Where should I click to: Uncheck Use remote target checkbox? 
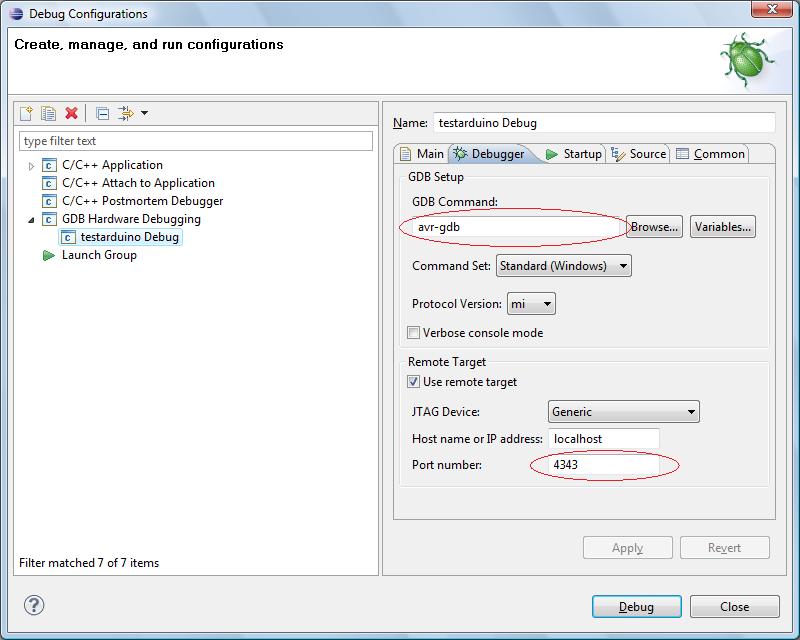[x=414, y=382]
